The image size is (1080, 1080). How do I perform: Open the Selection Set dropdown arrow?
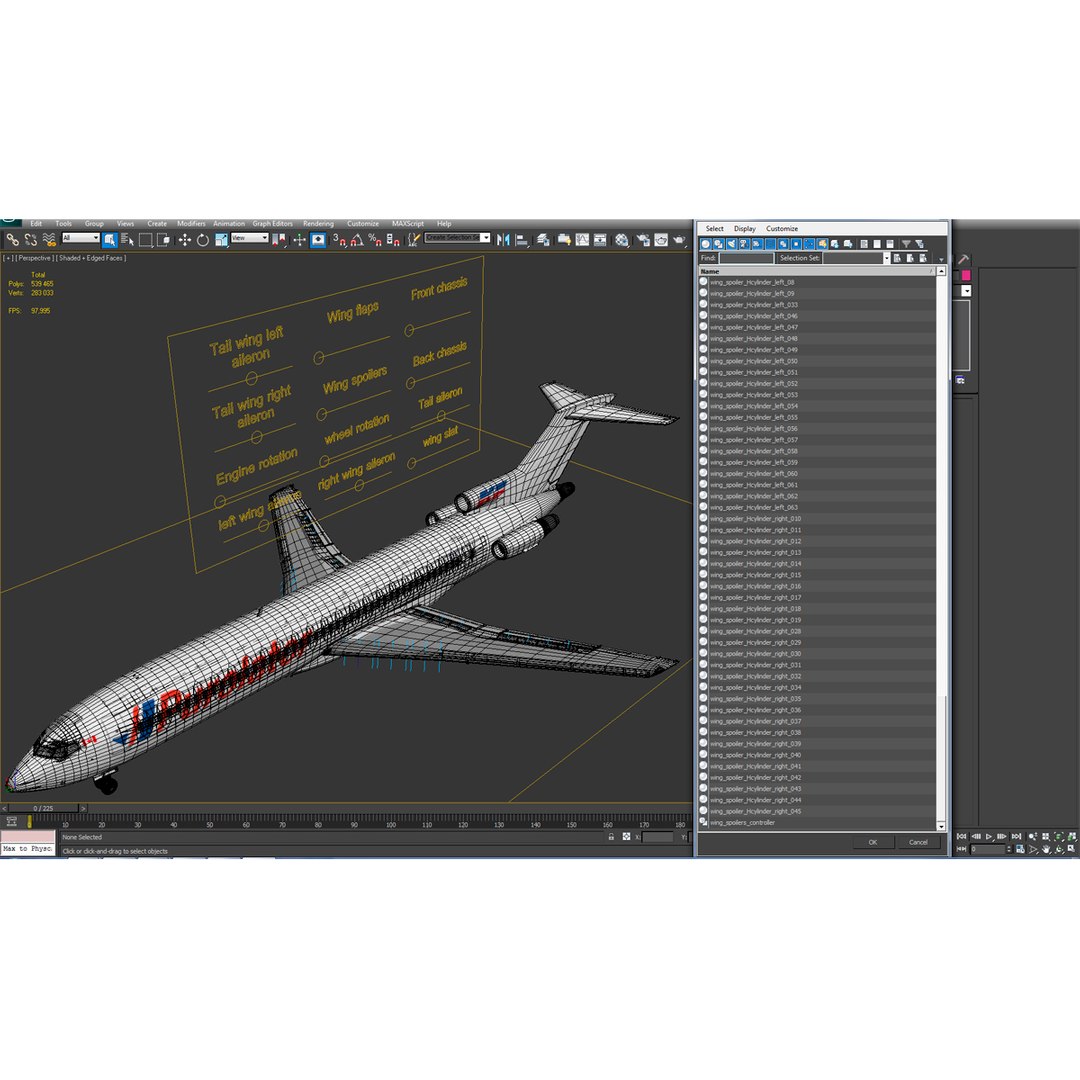tap(887, 258)
